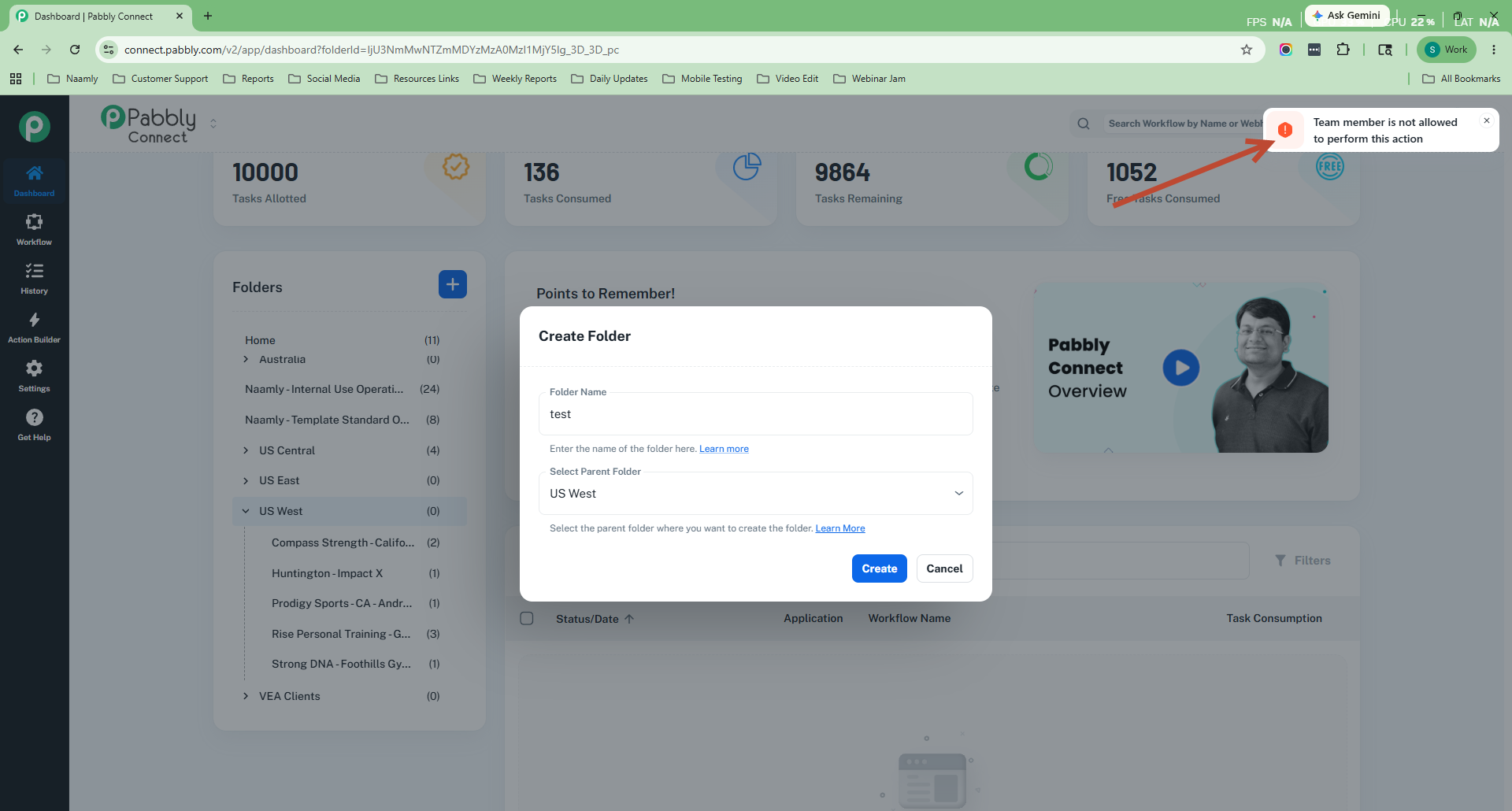Open the browser extensions puzzle icon
The height and width of the screenshot is (811, 1512).
[x=1343, y=50]
